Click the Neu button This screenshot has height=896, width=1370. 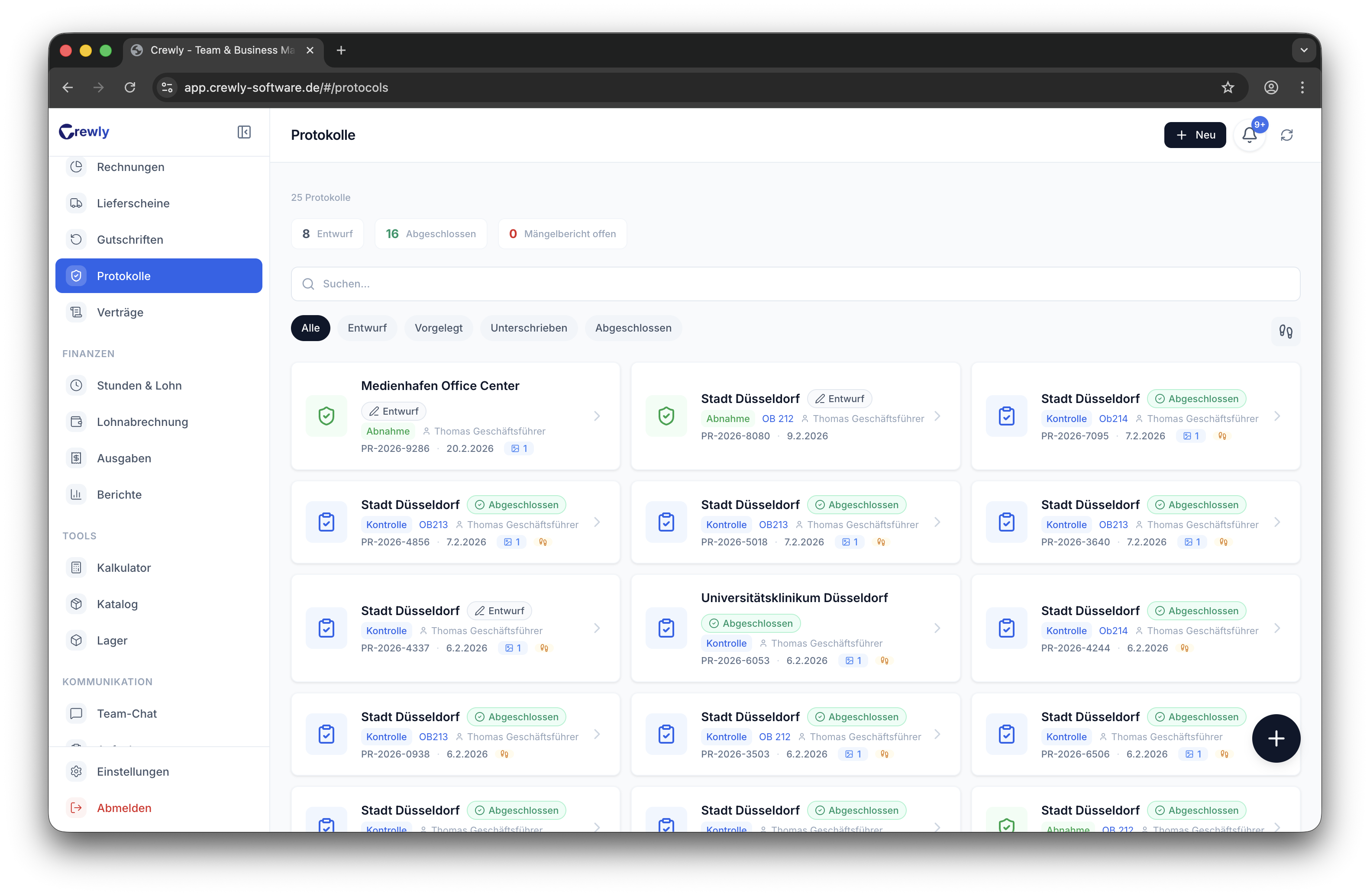coord(1195,135)
